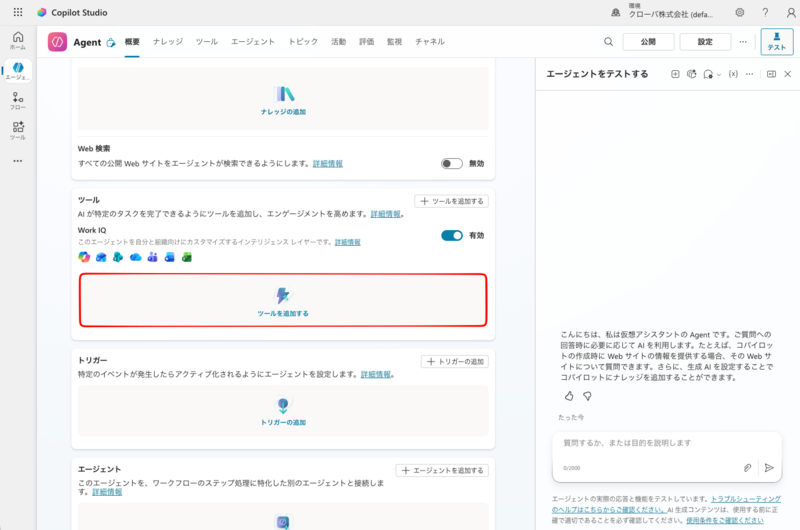Switch to the 概要 tab
This screenshot has height=530, width=800.
(132, 42)
